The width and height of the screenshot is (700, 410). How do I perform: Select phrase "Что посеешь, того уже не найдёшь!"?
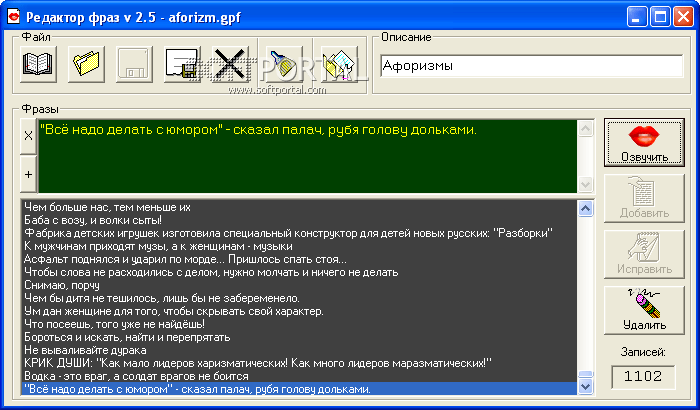click(x=299, y=324)
